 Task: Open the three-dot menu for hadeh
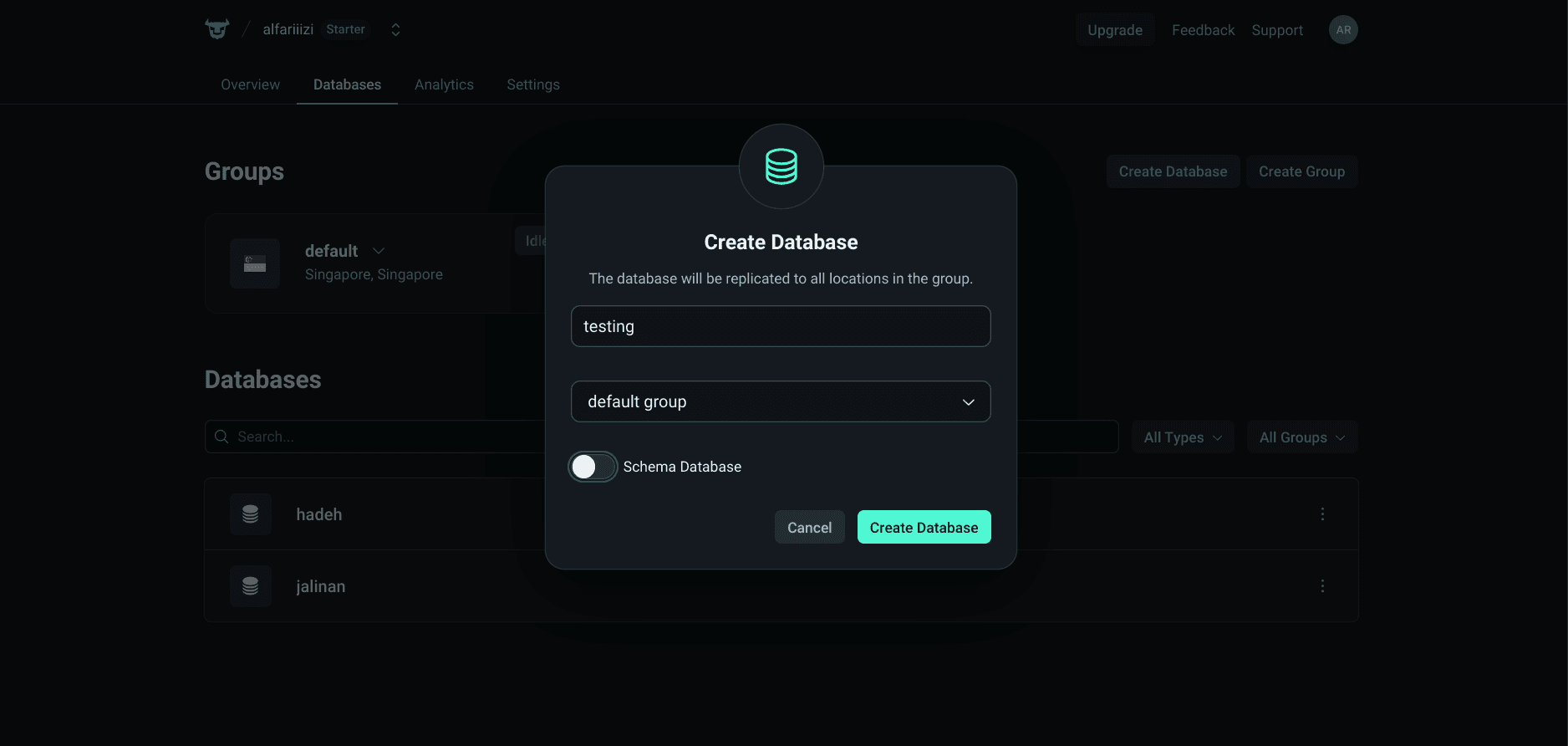(1322, 514)
